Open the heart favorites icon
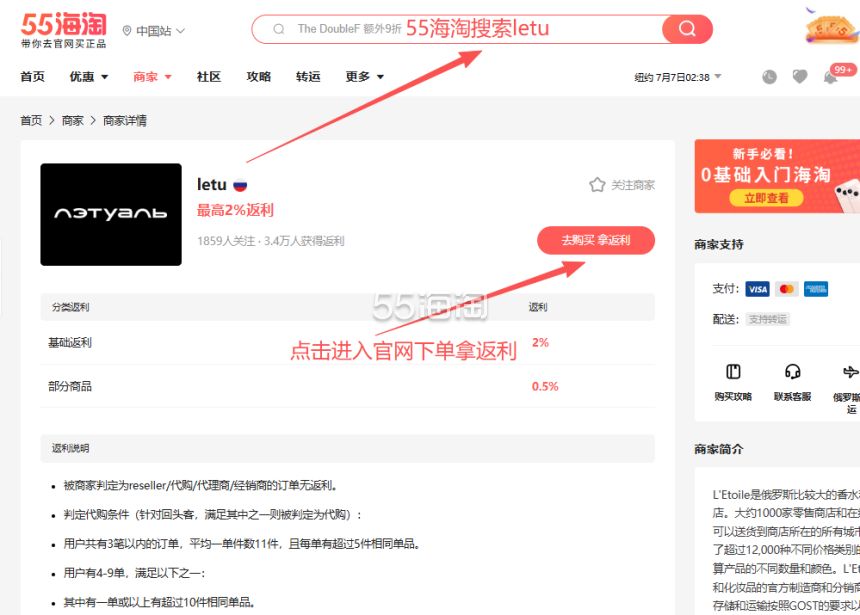 pos(800,77)
